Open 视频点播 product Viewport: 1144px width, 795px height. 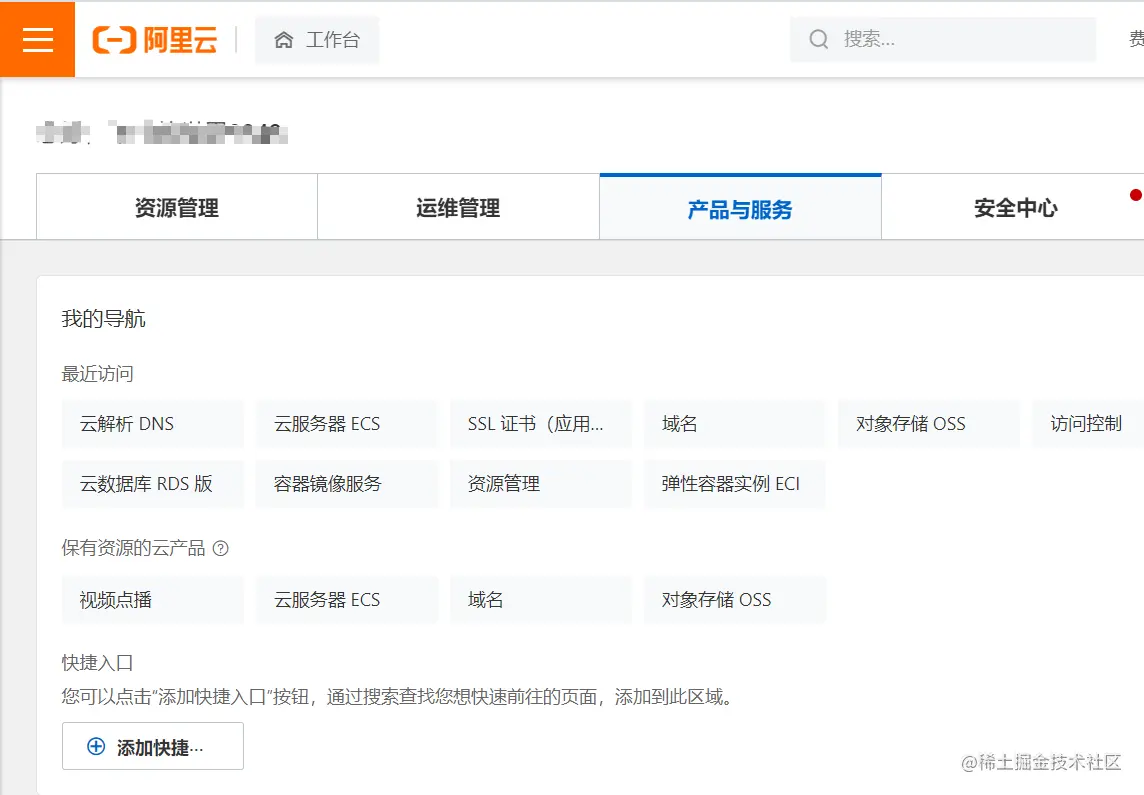[152, 600]
